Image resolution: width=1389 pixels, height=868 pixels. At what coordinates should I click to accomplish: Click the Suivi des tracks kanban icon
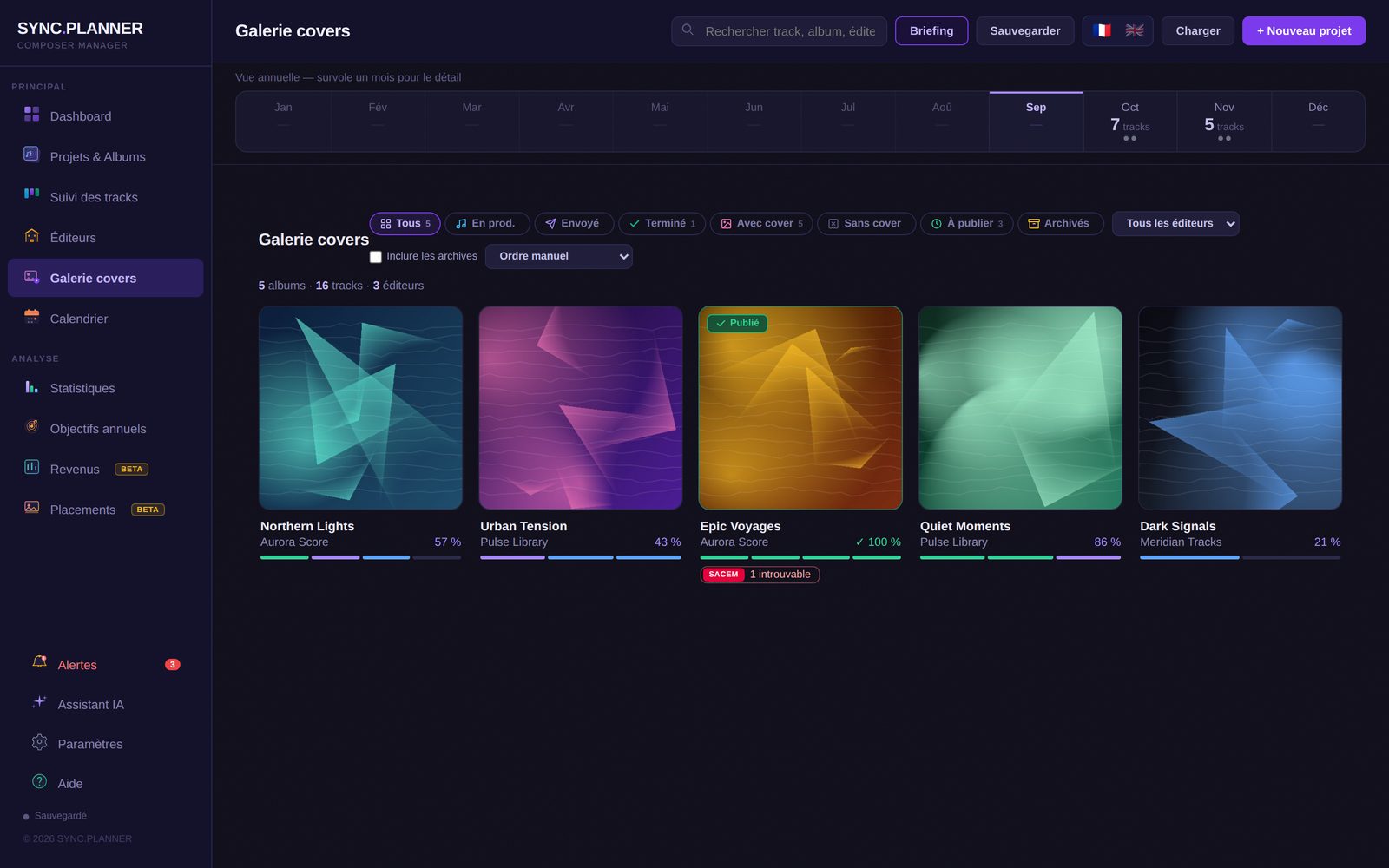[x=31, y=194]
